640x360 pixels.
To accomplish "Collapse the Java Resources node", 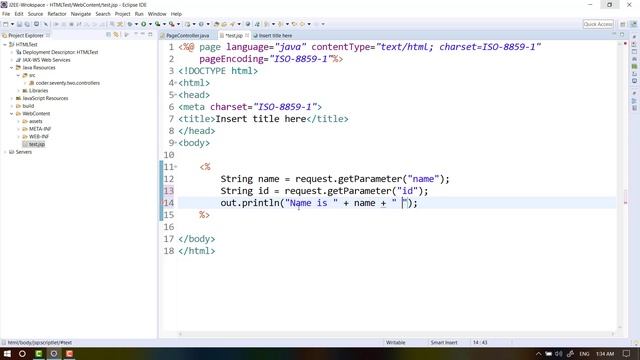I will 11,68.
